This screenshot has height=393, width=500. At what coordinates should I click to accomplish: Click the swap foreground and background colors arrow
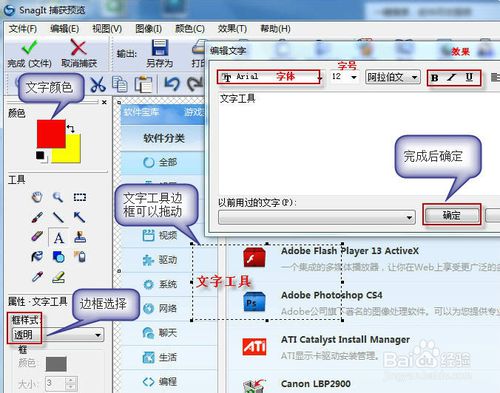point(71,128)
